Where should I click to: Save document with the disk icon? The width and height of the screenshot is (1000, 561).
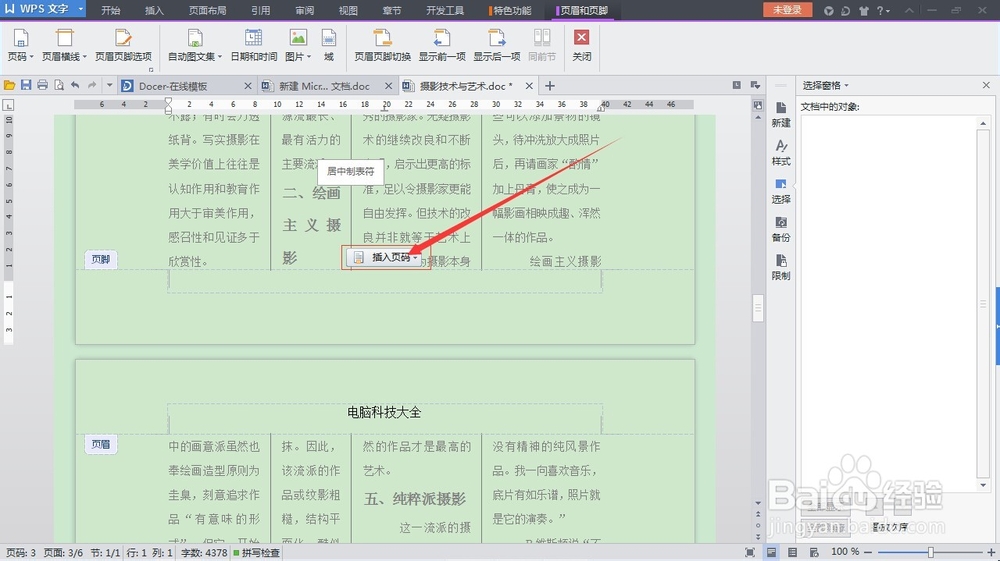coord(26,85)
